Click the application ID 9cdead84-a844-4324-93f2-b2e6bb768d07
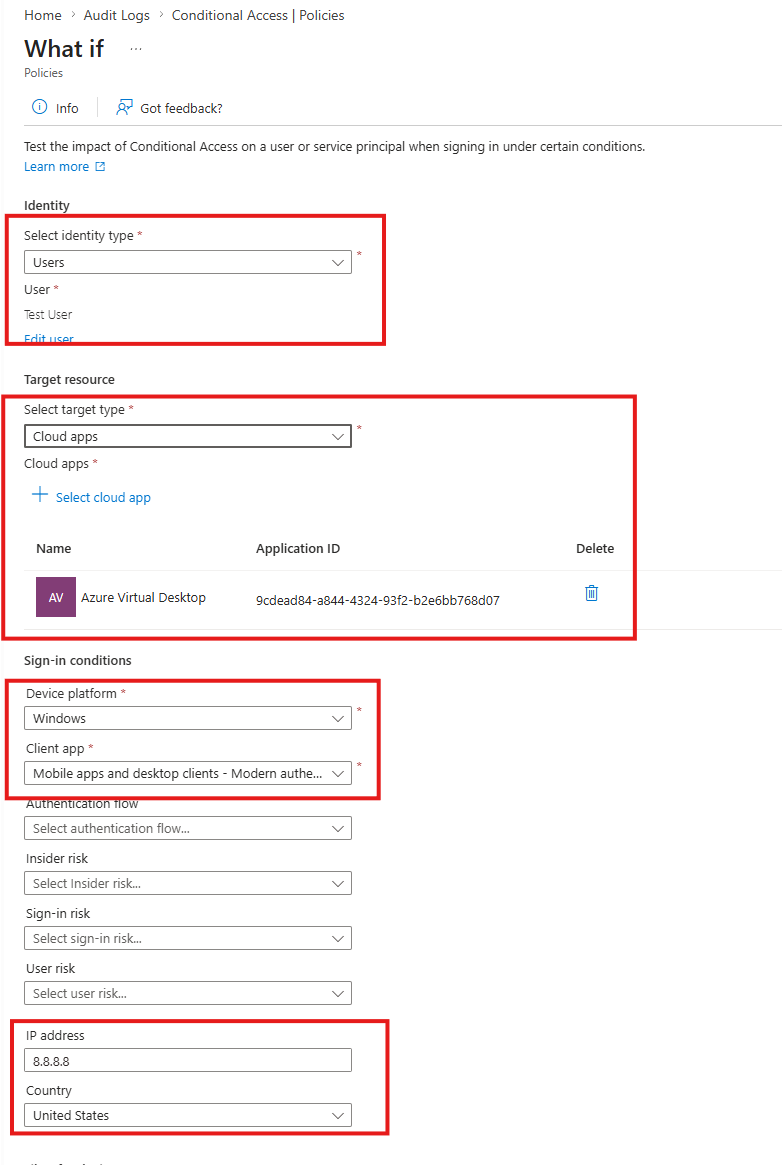 point(377,600)
